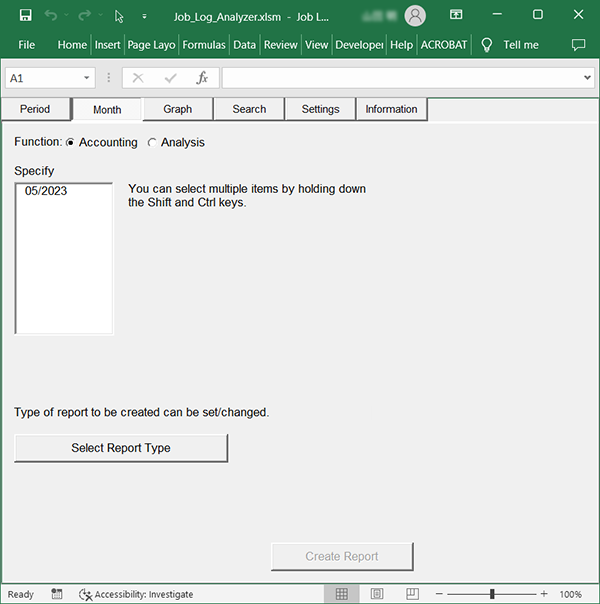The width and height of the screenshot is (600, 604).
Task: Open the Information tab
Action: pos(391,109)
